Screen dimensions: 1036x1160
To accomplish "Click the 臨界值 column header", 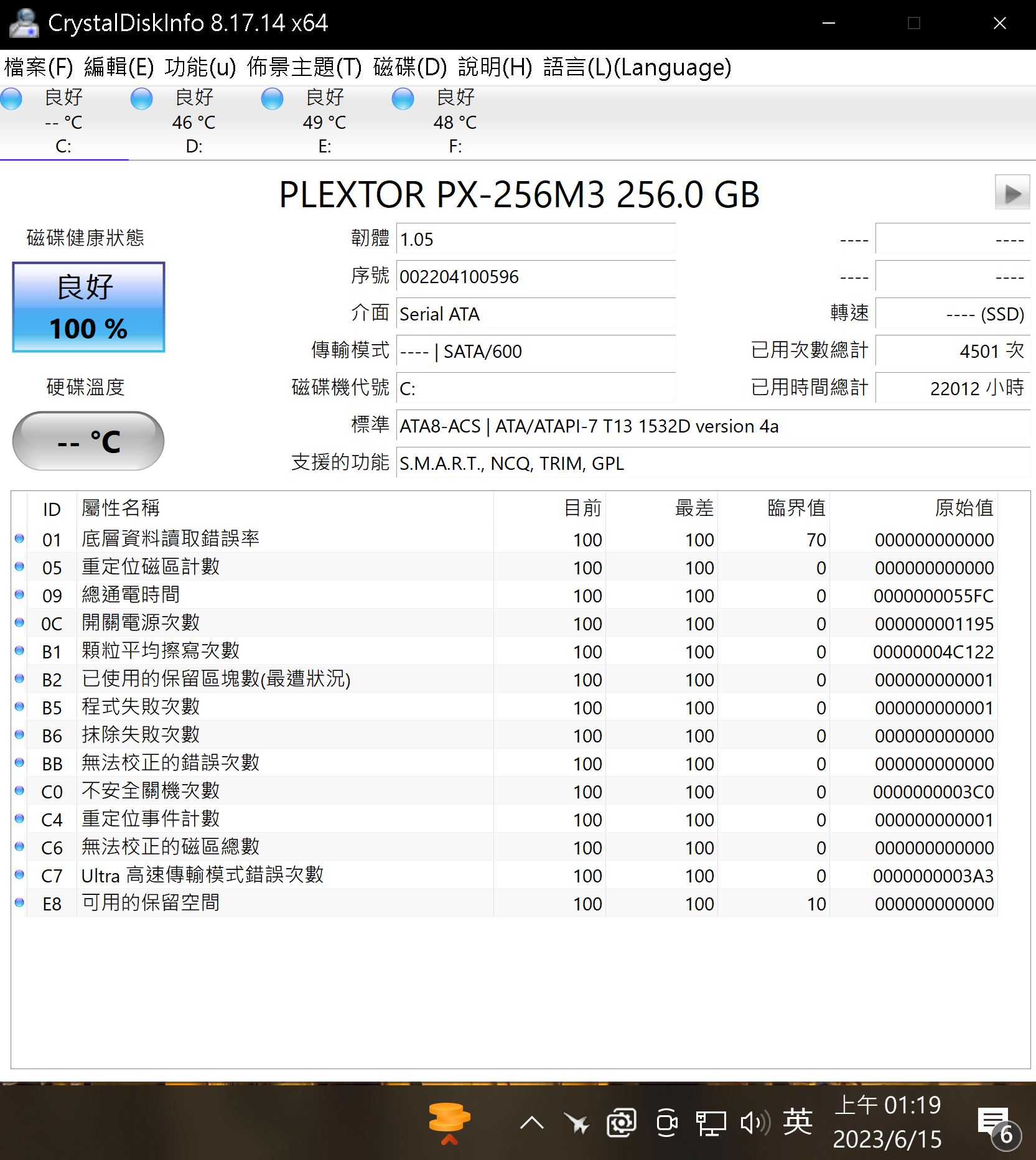I will pyautogui.click(x=774, y=508).
